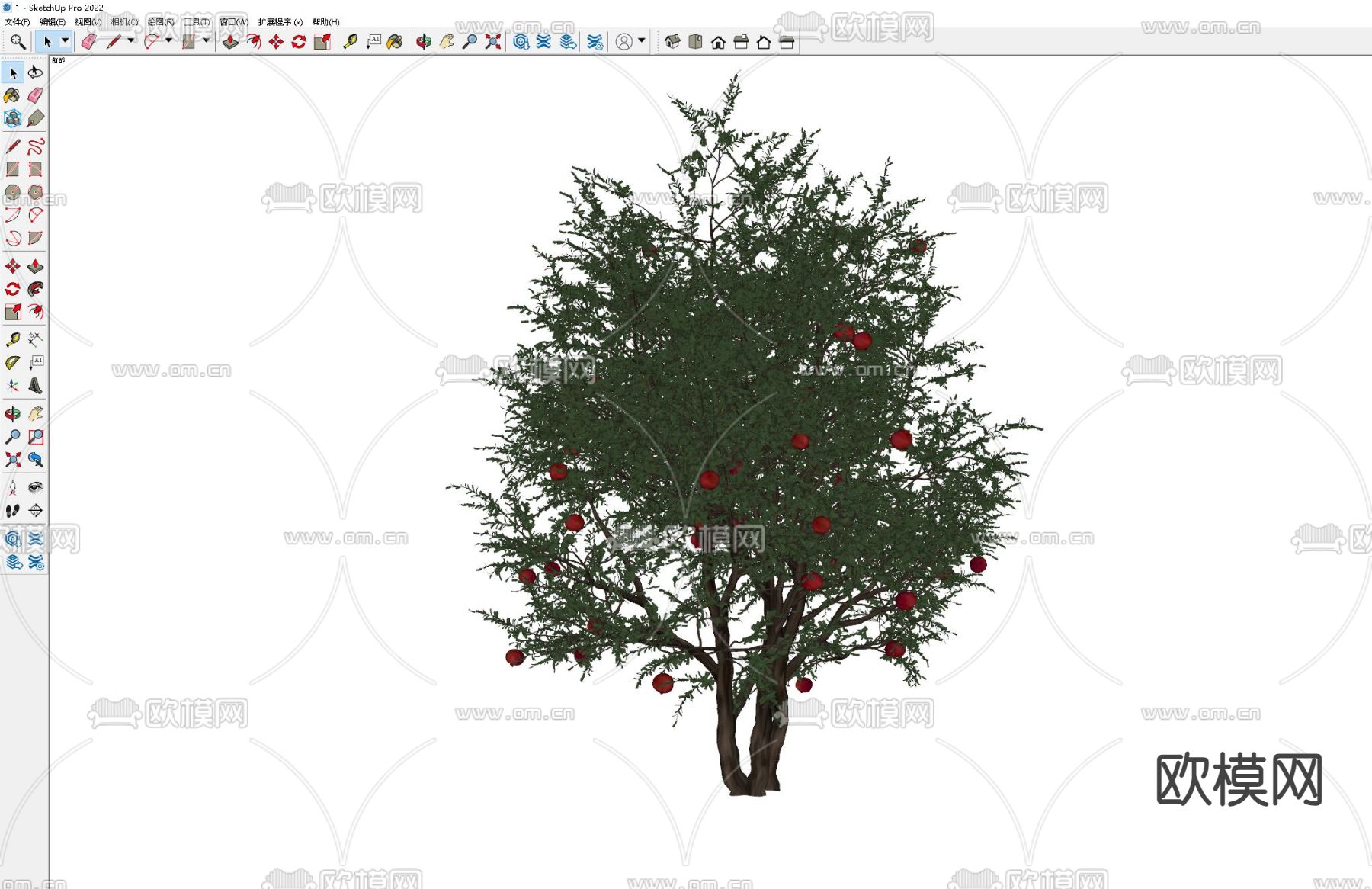Select the Walk footprints tool

click(x=12, y=510)
